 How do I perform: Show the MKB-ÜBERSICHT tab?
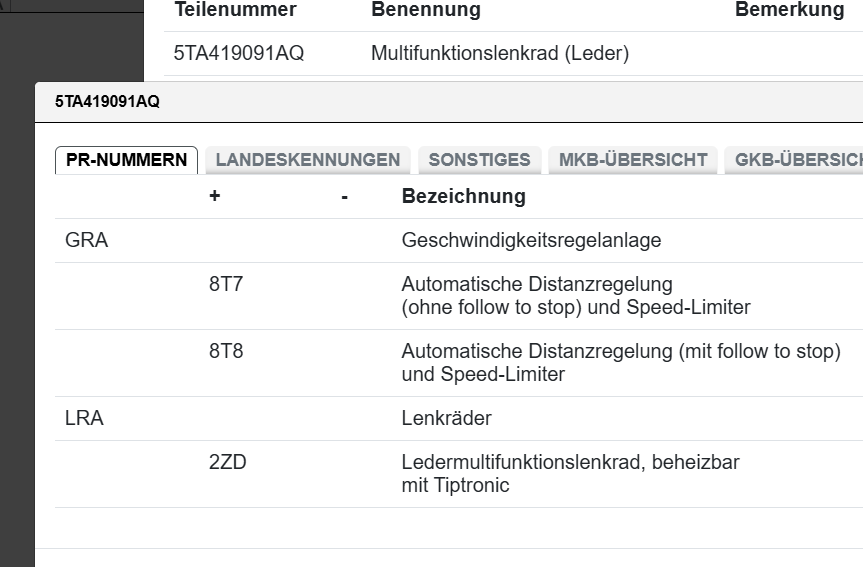[632, 160]
